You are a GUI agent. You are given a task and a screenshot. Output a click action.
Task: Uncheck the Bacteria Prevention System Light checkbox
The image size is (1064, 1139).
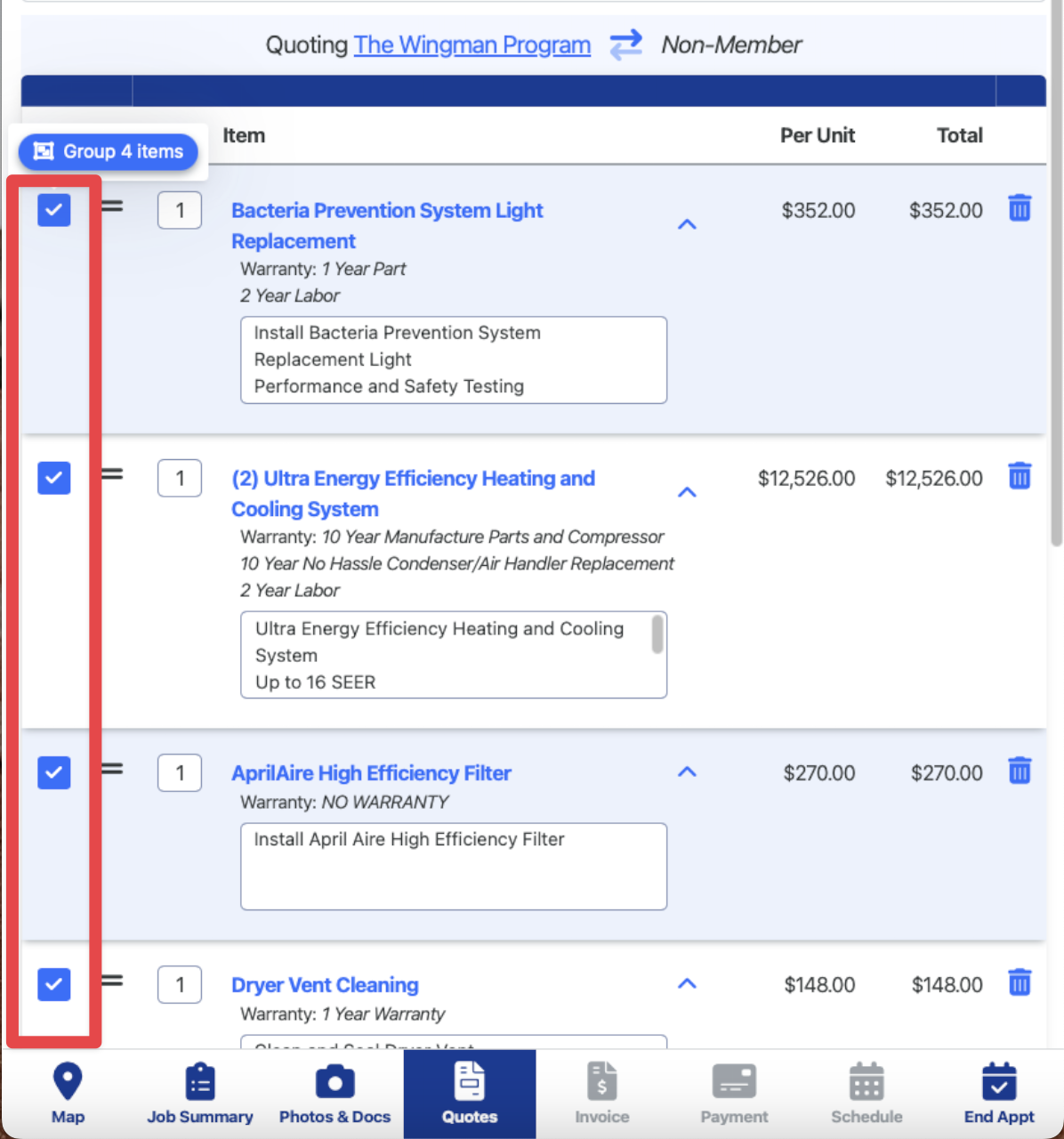tap(54, 210)
